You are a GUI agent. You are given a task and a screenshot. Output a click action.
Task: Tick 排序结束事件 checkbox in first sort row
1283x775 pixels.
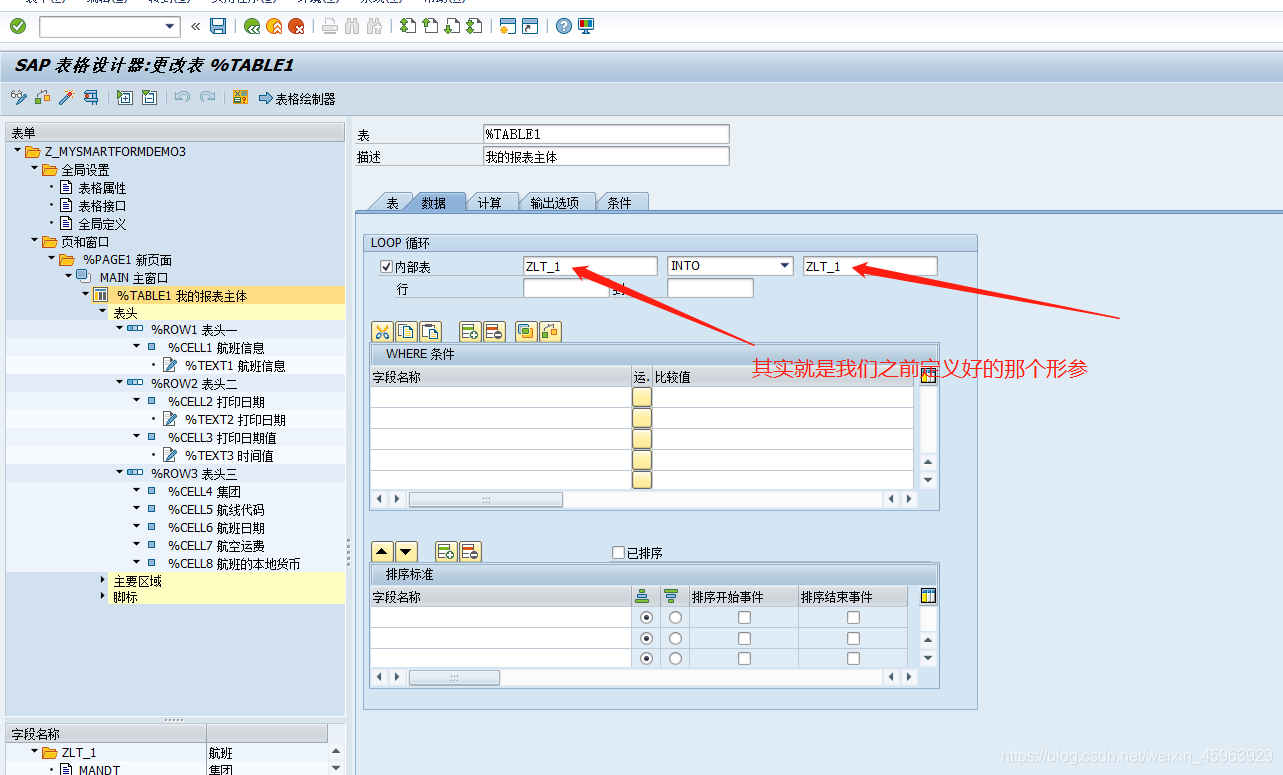tap(853, 618)
